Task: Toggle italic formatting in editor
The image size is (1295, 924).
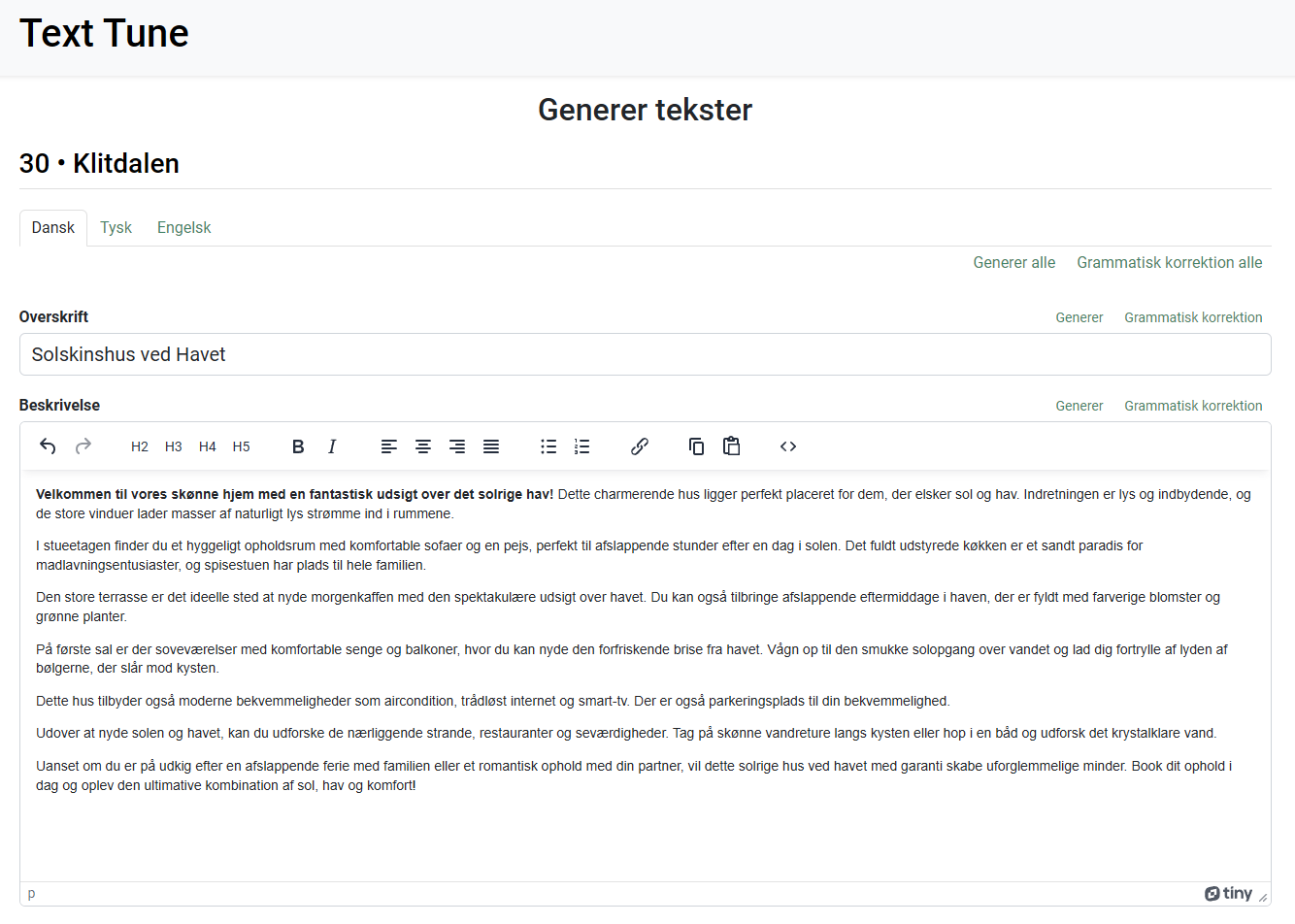Action: (332, 446)
